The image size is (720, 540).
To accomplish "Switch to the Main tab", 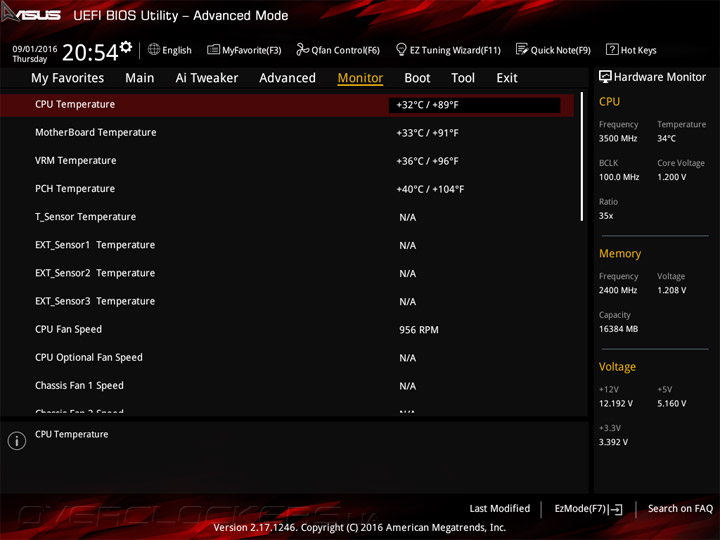I will point(140,78).
